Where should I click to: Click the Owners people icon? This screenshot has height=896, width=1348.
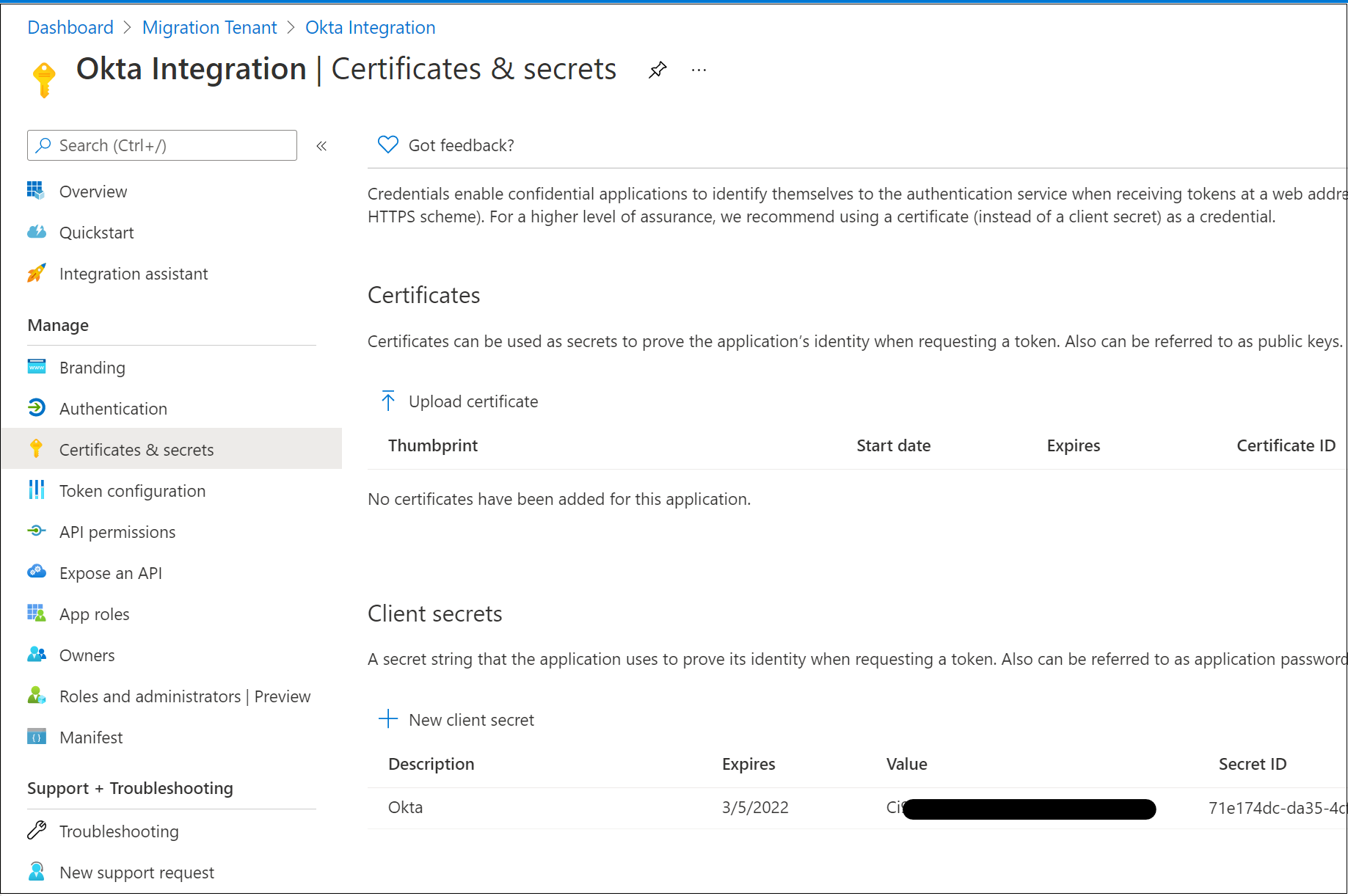[36, 654]
